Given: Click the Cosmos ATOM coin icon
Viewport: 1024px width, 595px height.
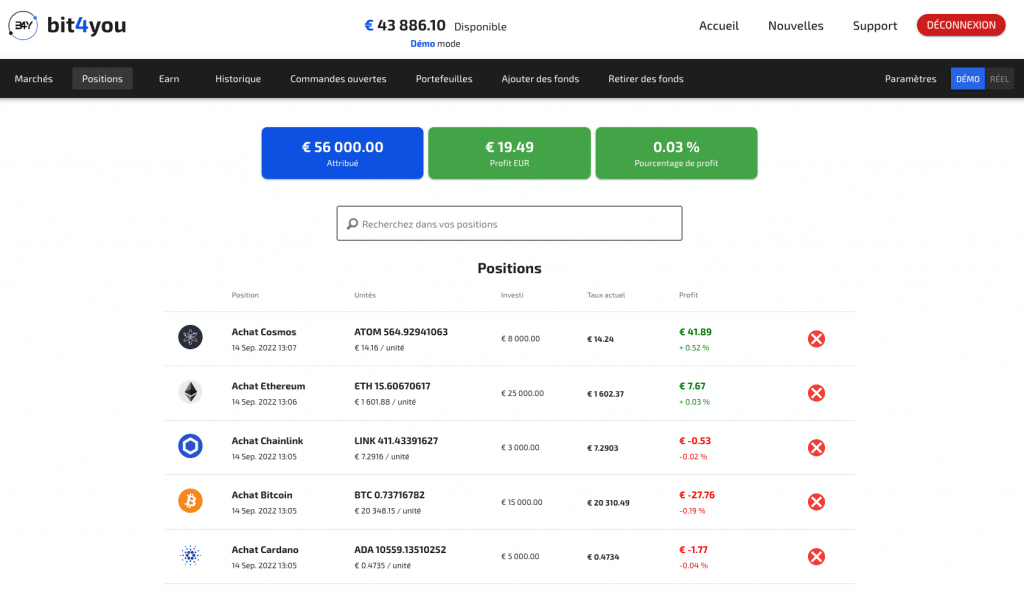Looking at the screenshot, I should [190, 339].
